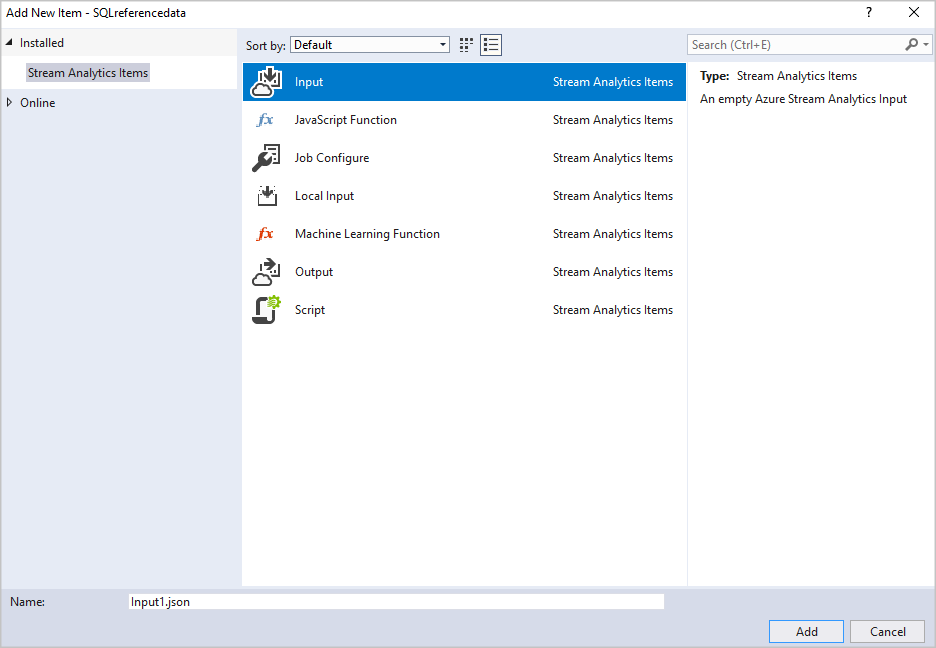This screenshot has width=936, height=648.
Task: Select the Script item icon
Action: pyautogui.click(x=266, y=310)
